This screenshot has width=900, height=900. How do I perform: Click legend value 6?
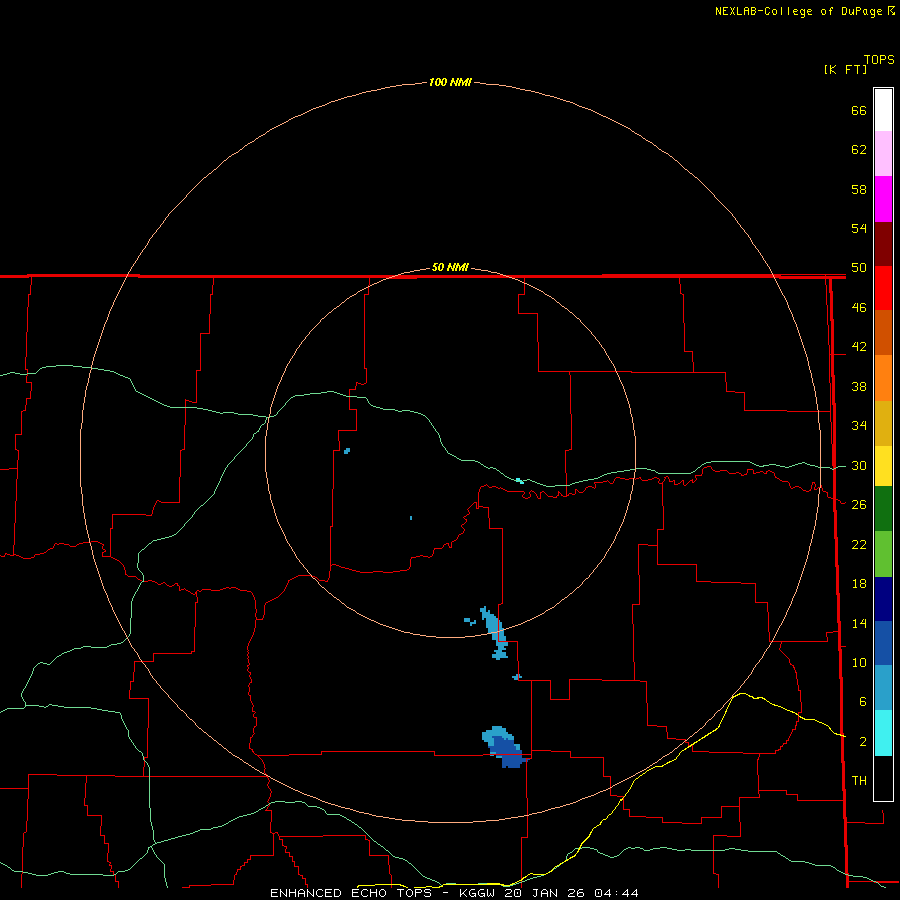[862, 701]
